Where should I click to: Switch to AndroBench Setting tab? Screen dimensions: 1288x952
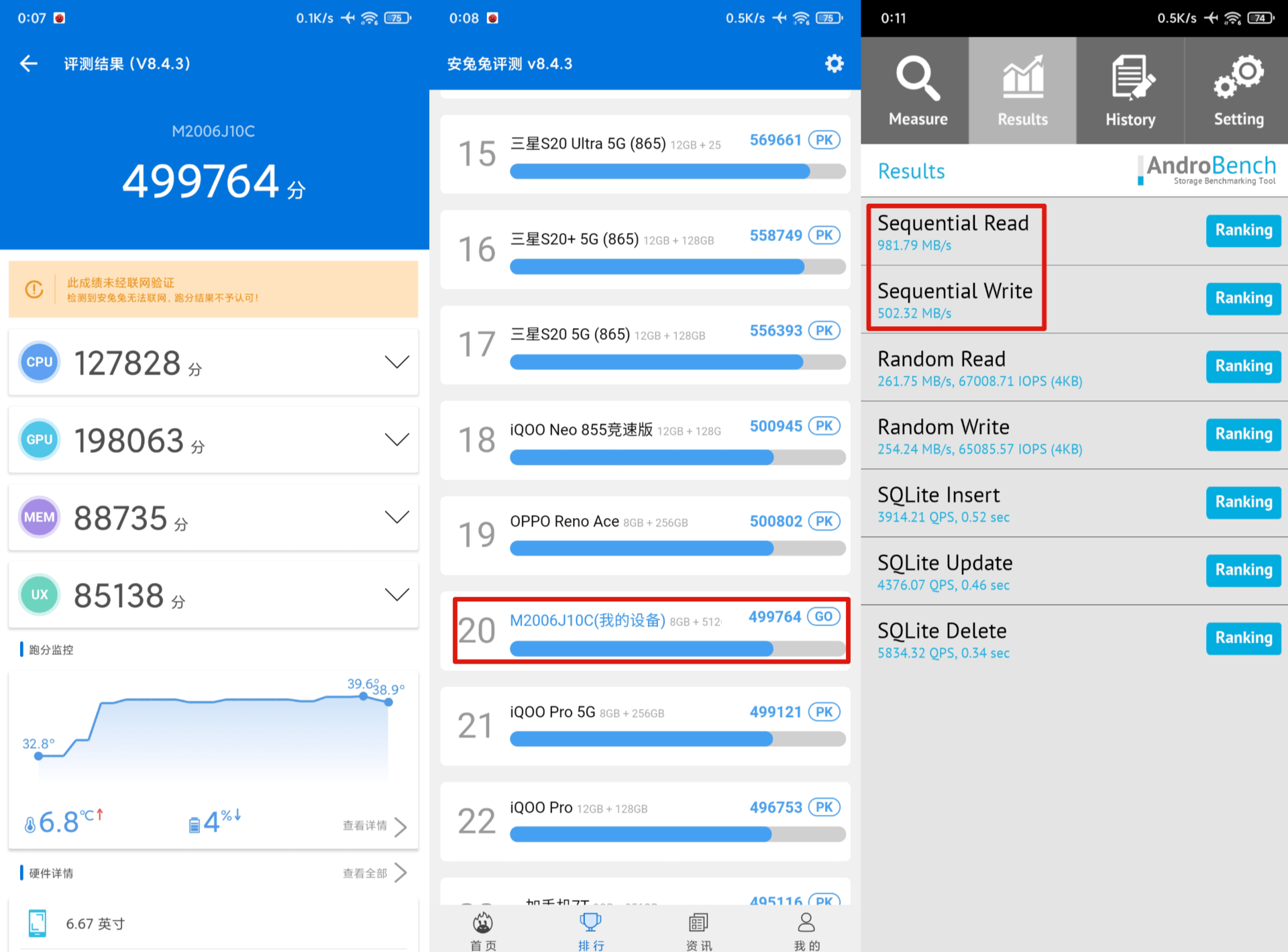pyautogui.click(x=1238, y=91)
